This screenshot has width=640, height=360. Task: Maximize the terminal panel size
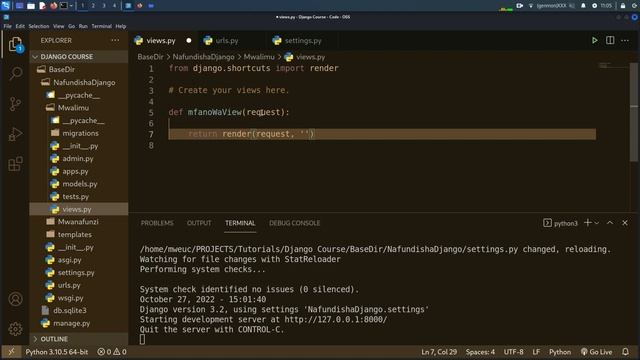pyautogui.click(x=610, y=223)
